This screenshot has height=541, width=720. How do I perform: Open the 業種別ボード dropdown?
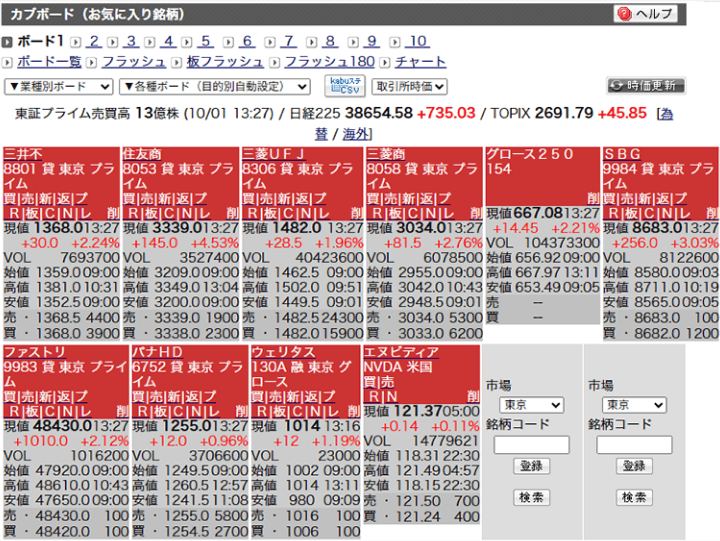pyautogui.click(x=58, y=86)
